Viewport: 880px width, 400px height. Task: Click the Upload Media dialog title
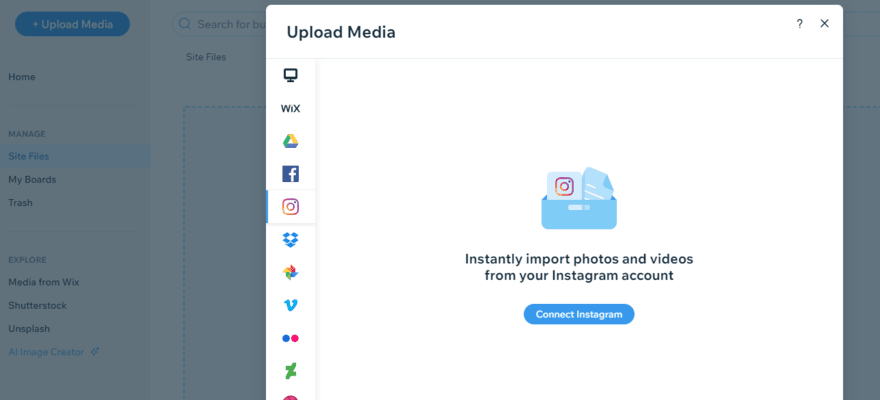coord(341,33)
